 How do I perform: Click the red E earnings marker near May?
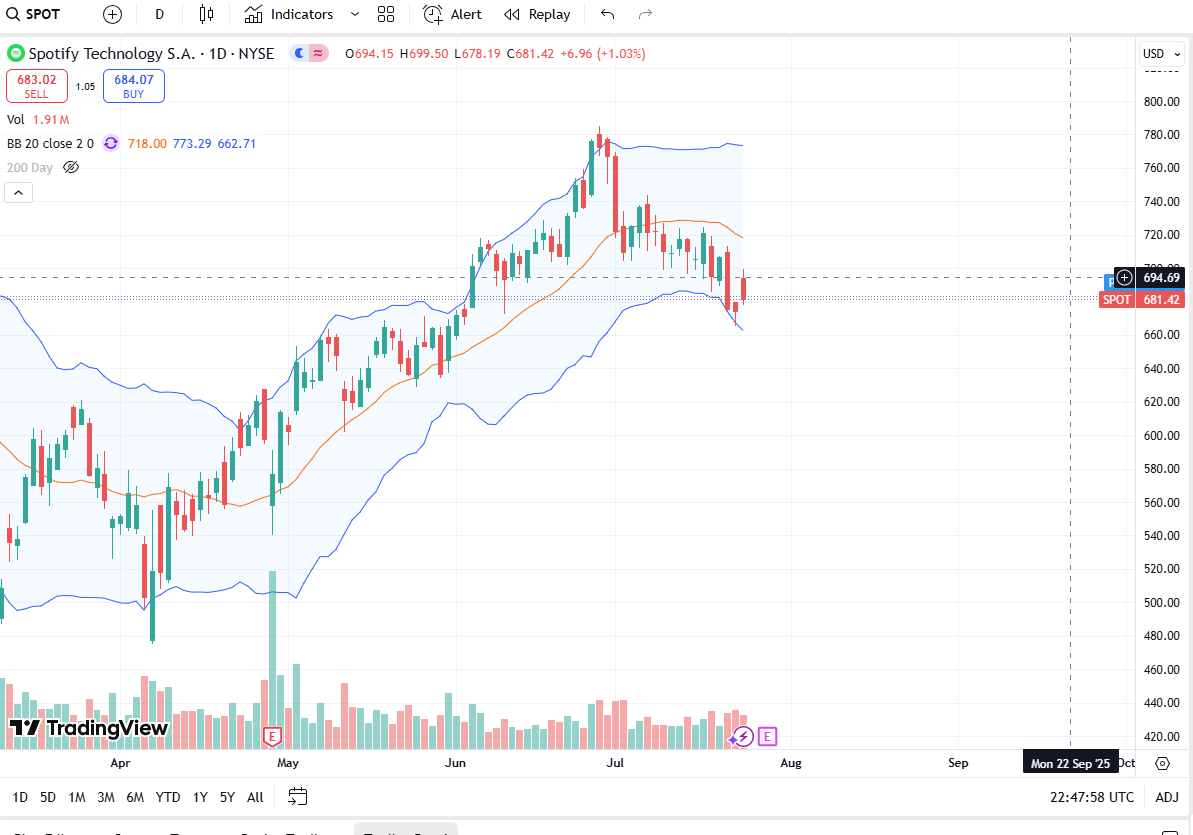coord(272,737)
